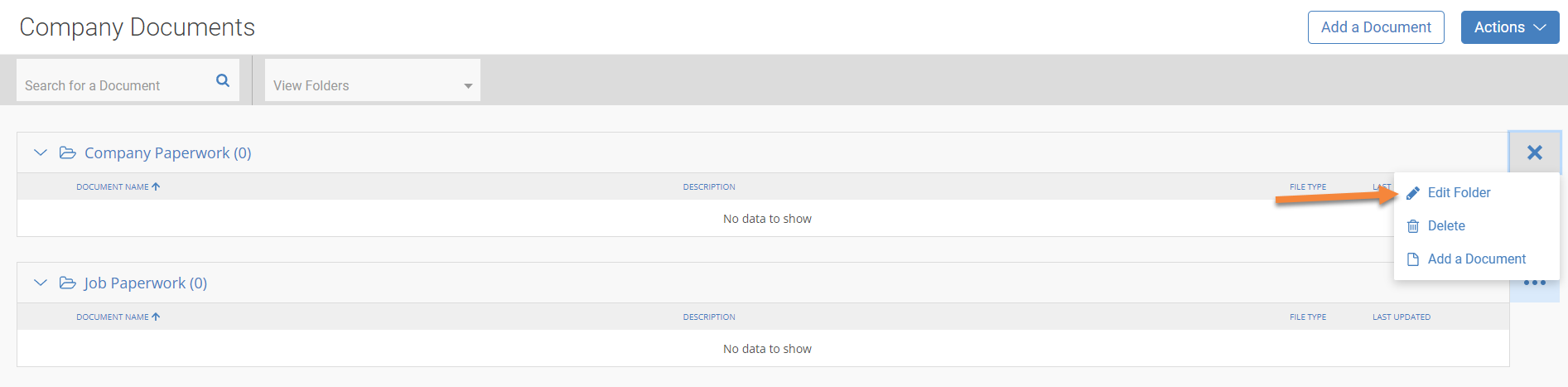
Task: Click the Company Paperwork folder icon
Action: click(68, 152)
